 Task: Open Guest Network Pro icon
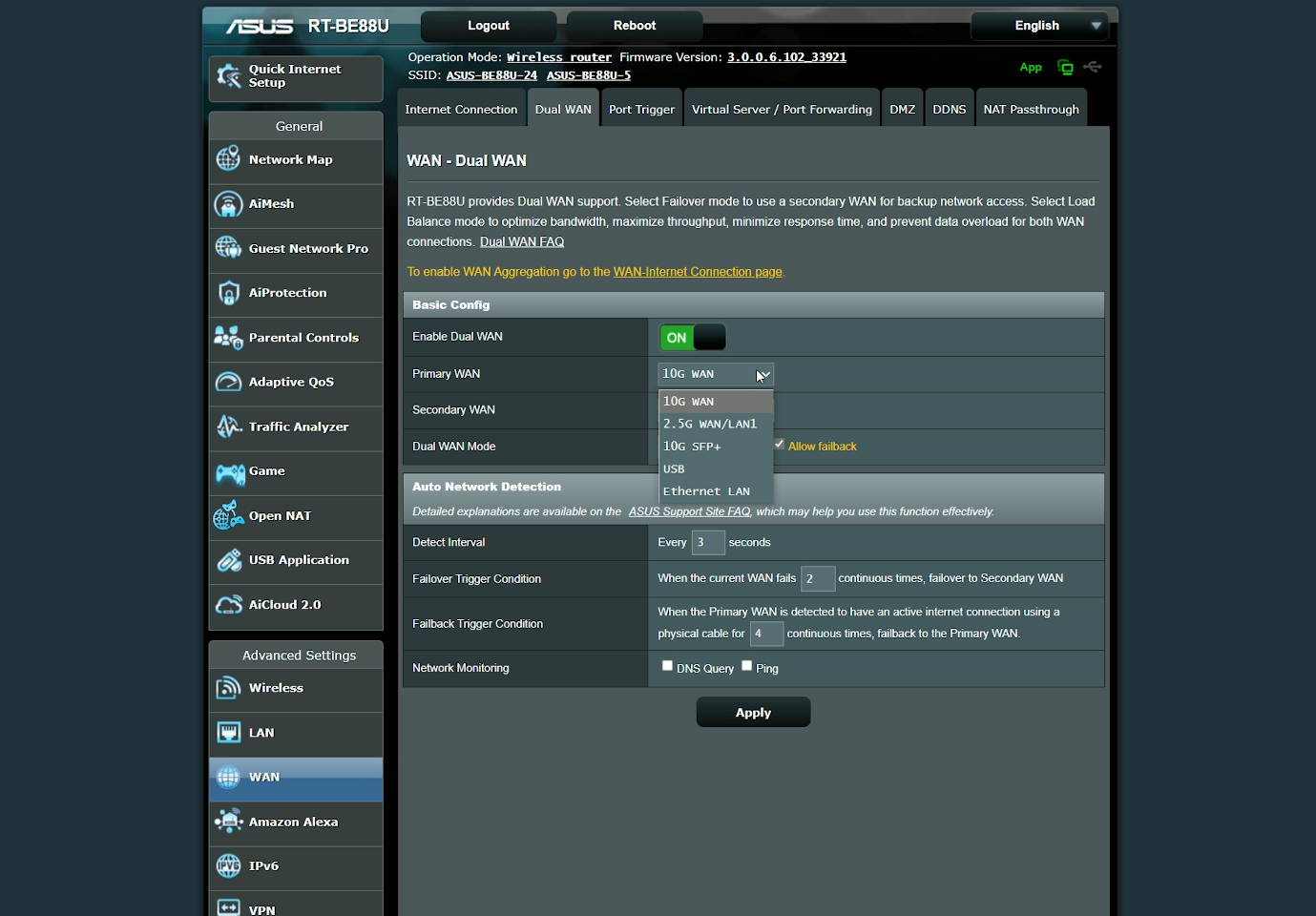tap(228, 247)
